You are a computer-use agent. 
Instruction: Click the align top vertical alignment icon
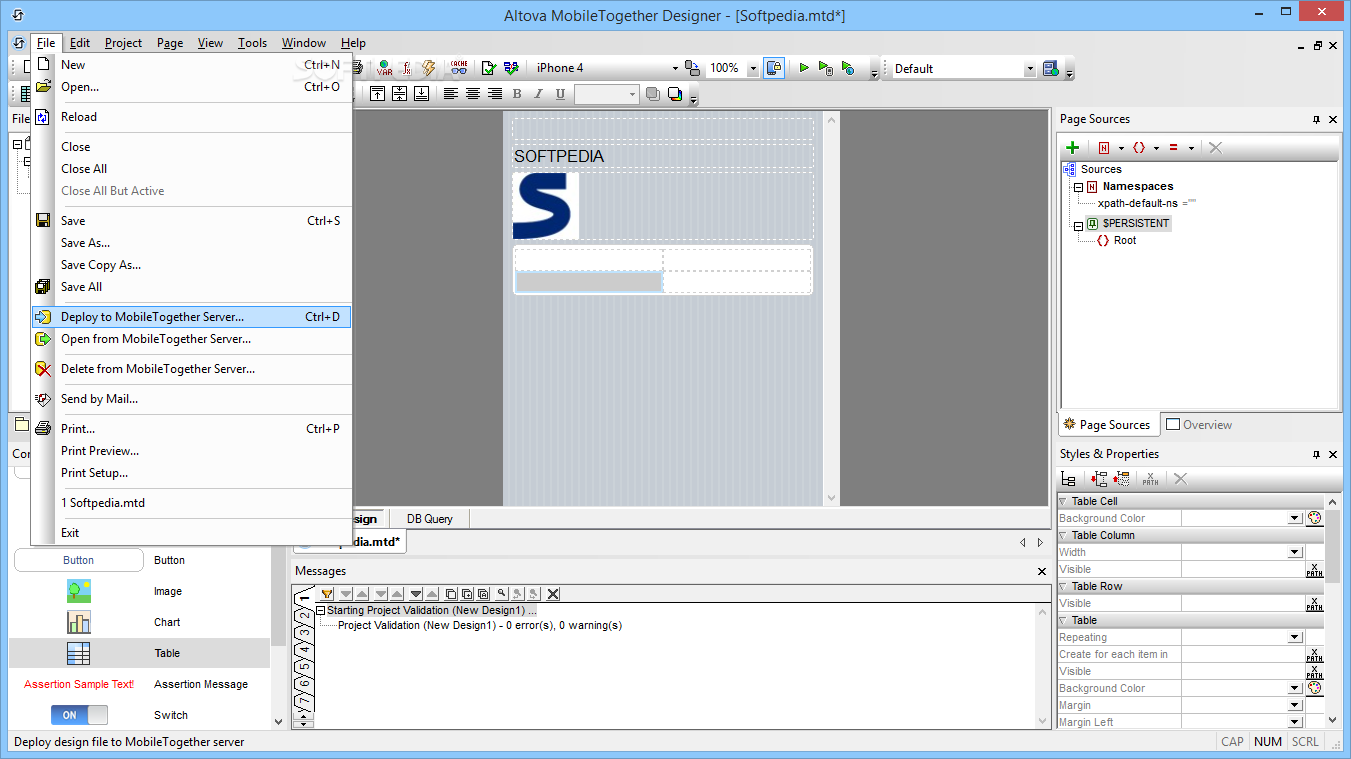click(x=377, y=94)
